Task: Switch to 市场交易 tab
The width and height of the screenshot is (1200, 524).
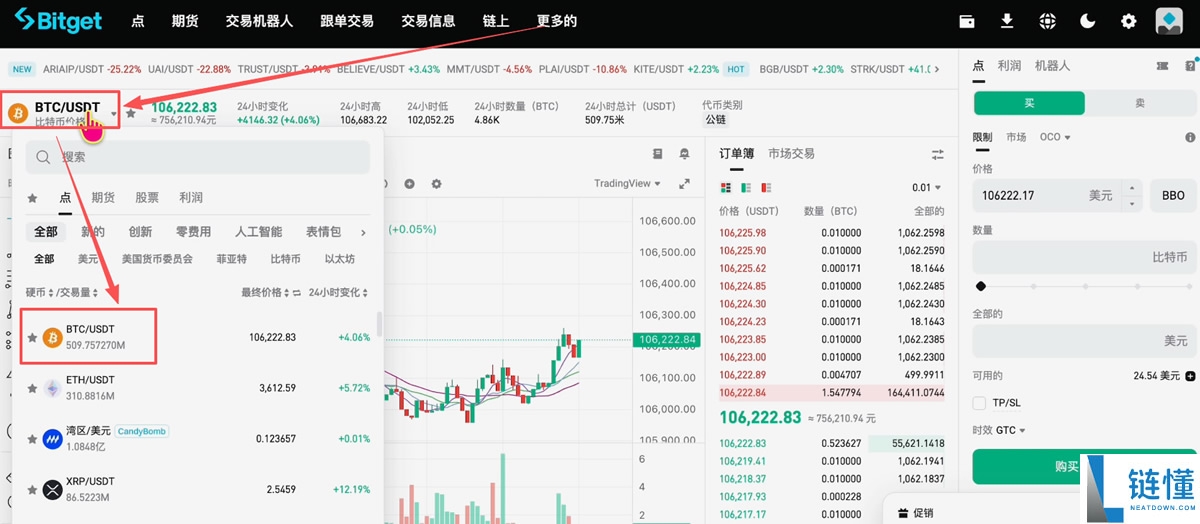Action: (791, 154)
